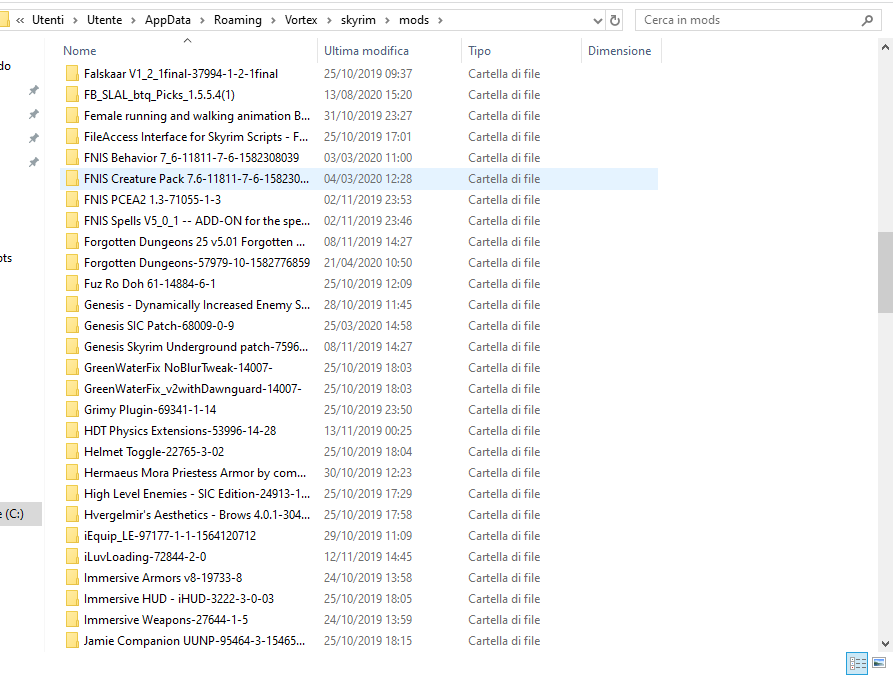The width and height of the screenshot is (893, 676).
Task: Select the FNIS PCEA2 1.3 folder icon
Action: (x=72, y=200)
